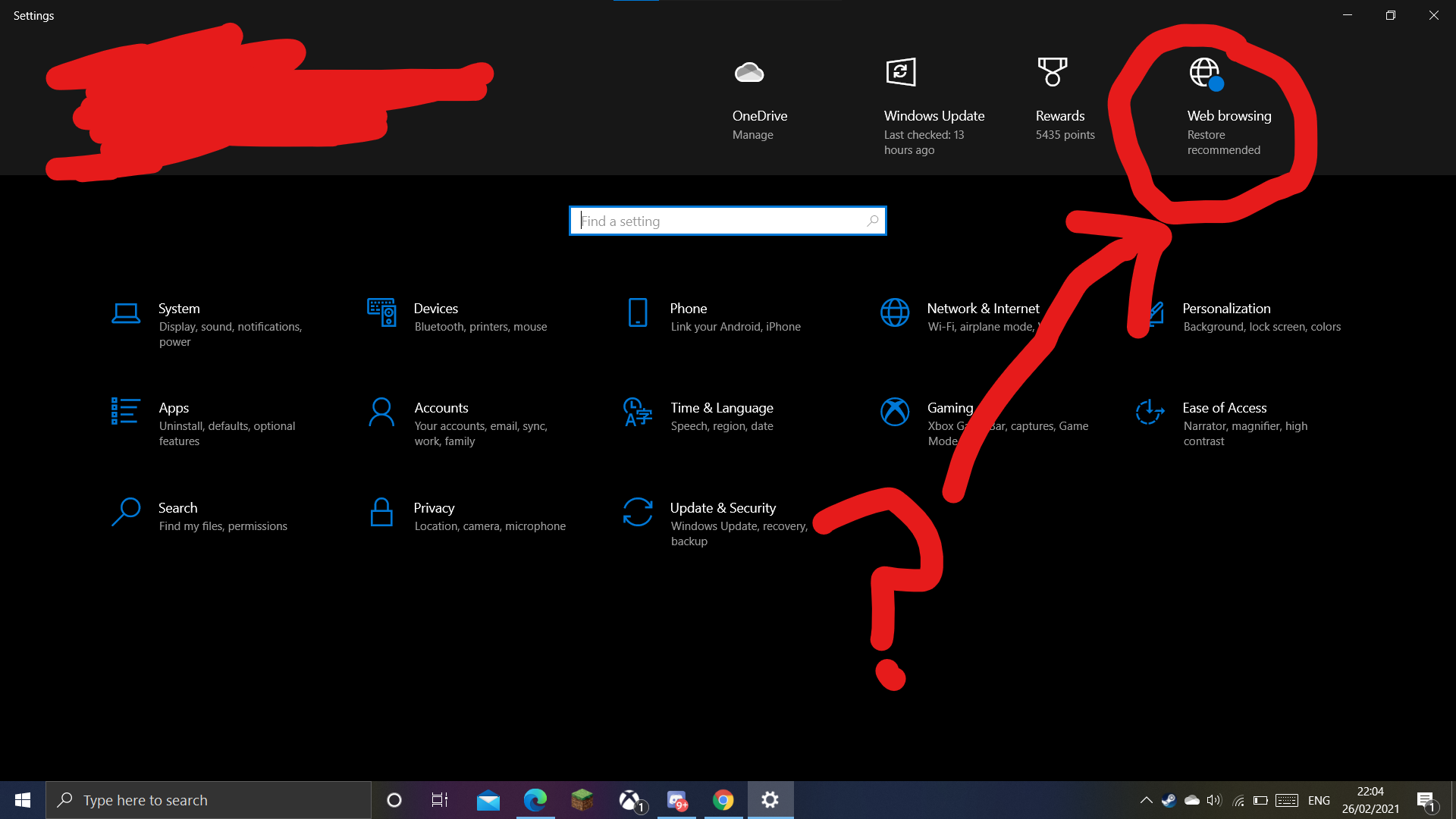Launch Minecraft from the taskbar
Screen dimensions: 1456x819
click(582, 800)
